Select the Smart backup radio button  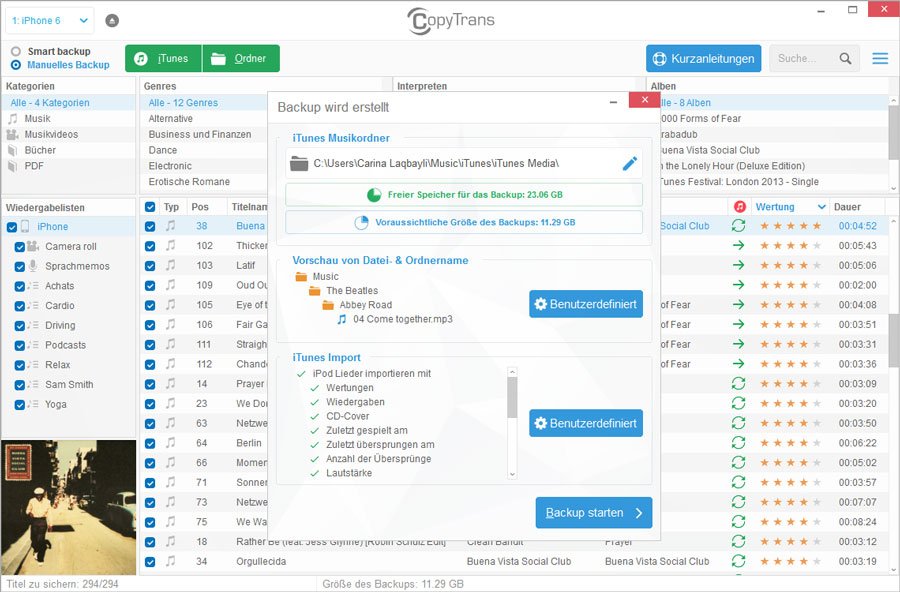(15, 51)
